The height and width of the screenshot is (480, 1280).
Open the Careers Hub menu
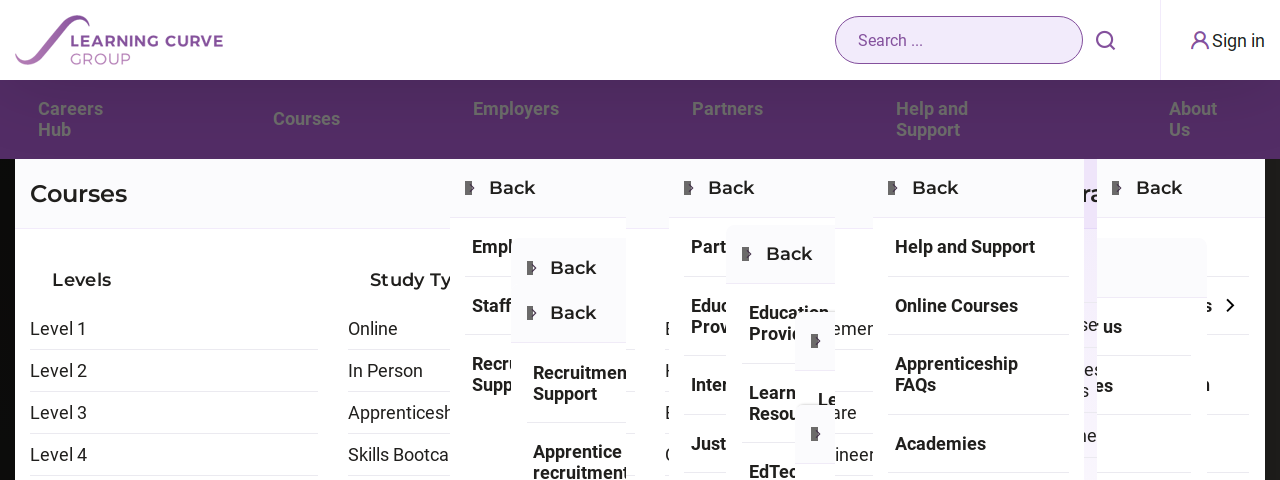[x=70, y=119]
